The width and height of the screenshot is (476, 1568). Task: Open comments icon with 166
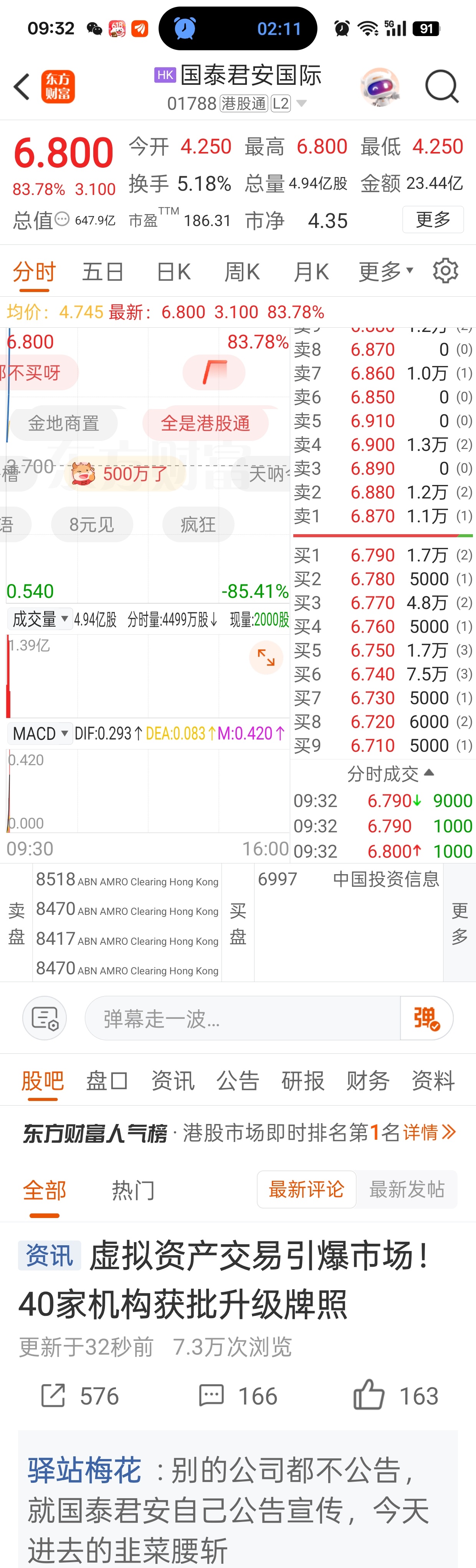[211, 1395]
